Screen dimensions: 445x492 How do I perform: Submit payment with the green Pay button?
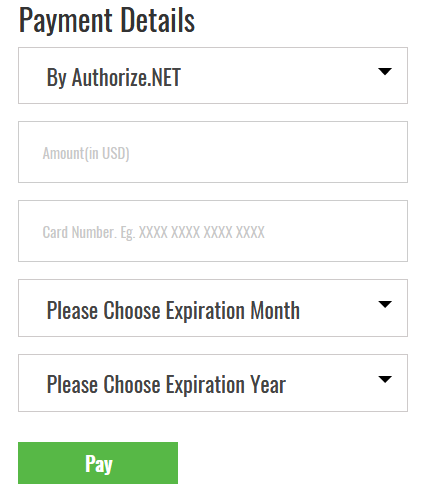pyautogui.click(x=98, y=463)
